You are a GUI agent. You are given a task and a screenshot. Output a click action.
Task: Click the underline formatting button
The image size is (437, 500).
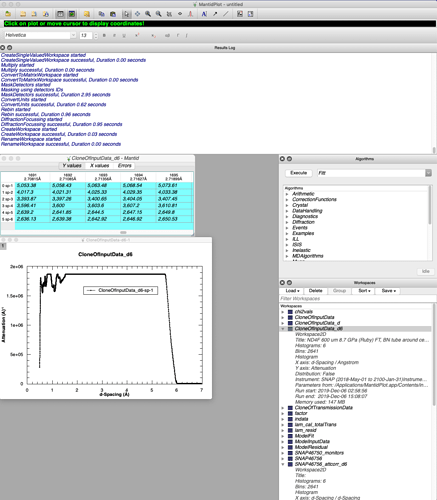point(124,35)
